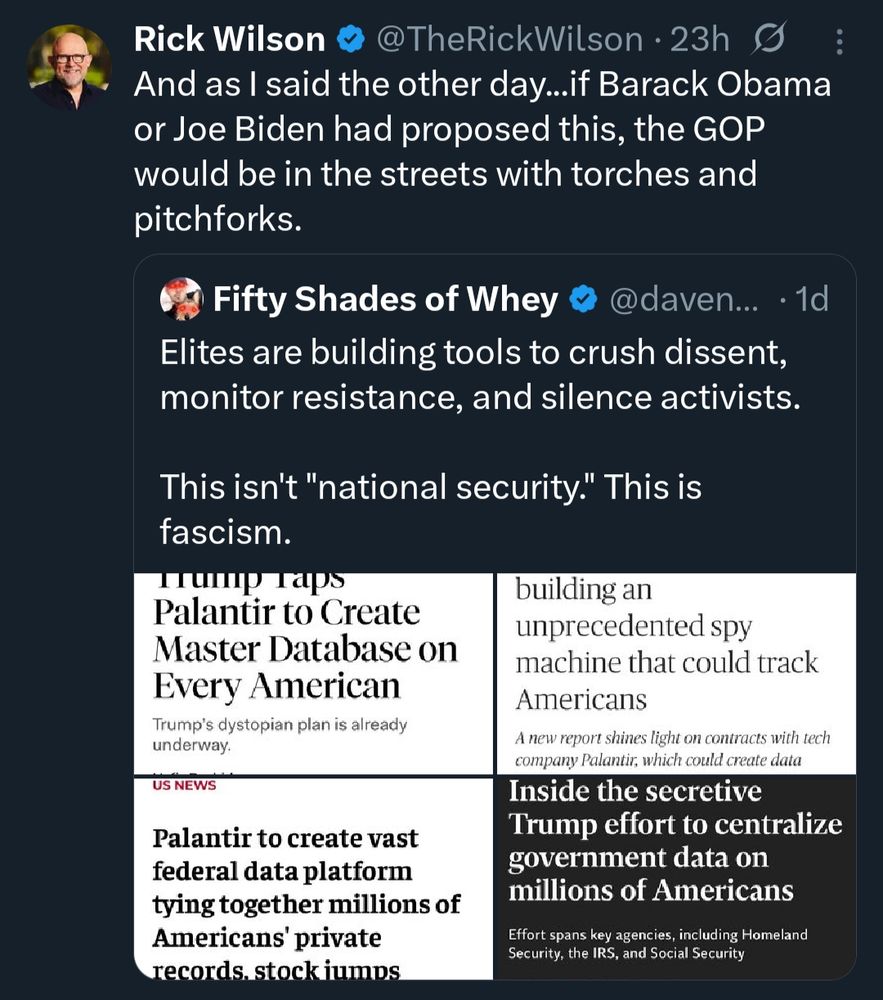Click Rick Wilson's blue verified badge
The height and width of the screenshot is (1000, 883).
(350, 40)
